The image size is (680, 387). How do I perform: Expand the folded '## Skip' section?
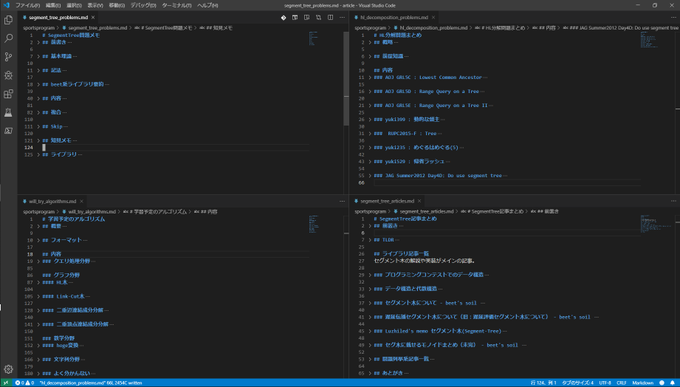[39, 127]
